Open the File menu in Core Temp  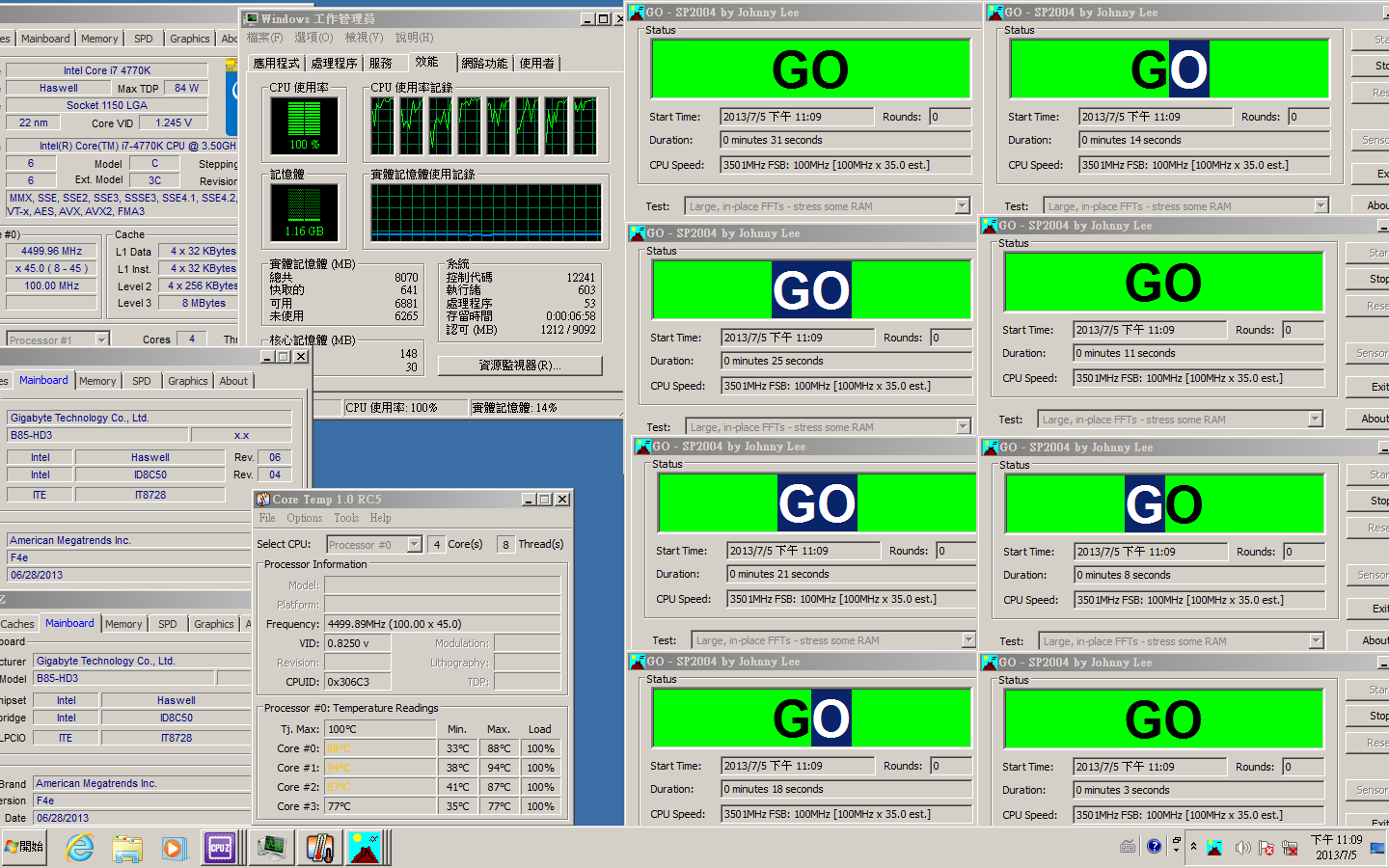pyautogui.click(x=267, y=518)
